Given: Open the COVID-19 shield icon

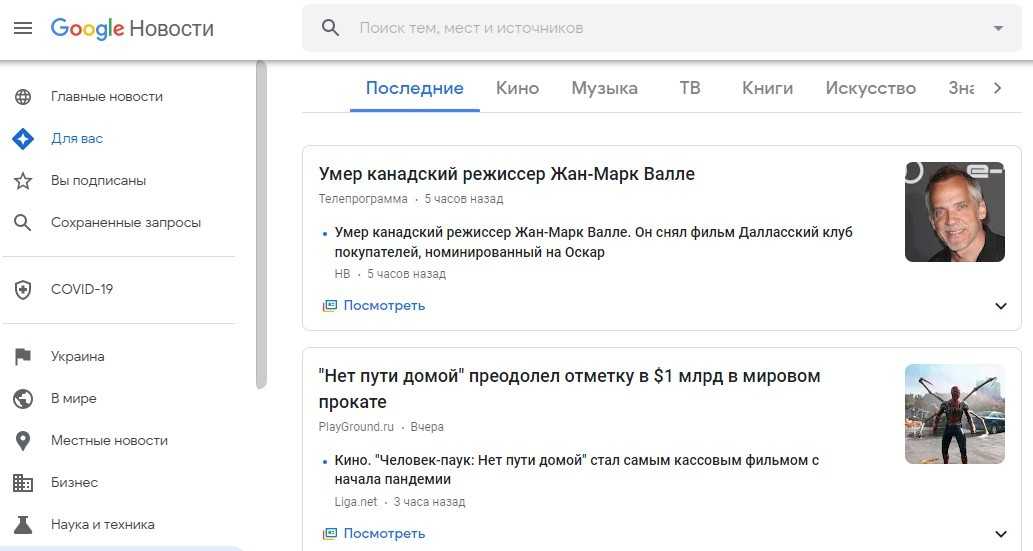Looking at the screenshot, I should [23, 290].
